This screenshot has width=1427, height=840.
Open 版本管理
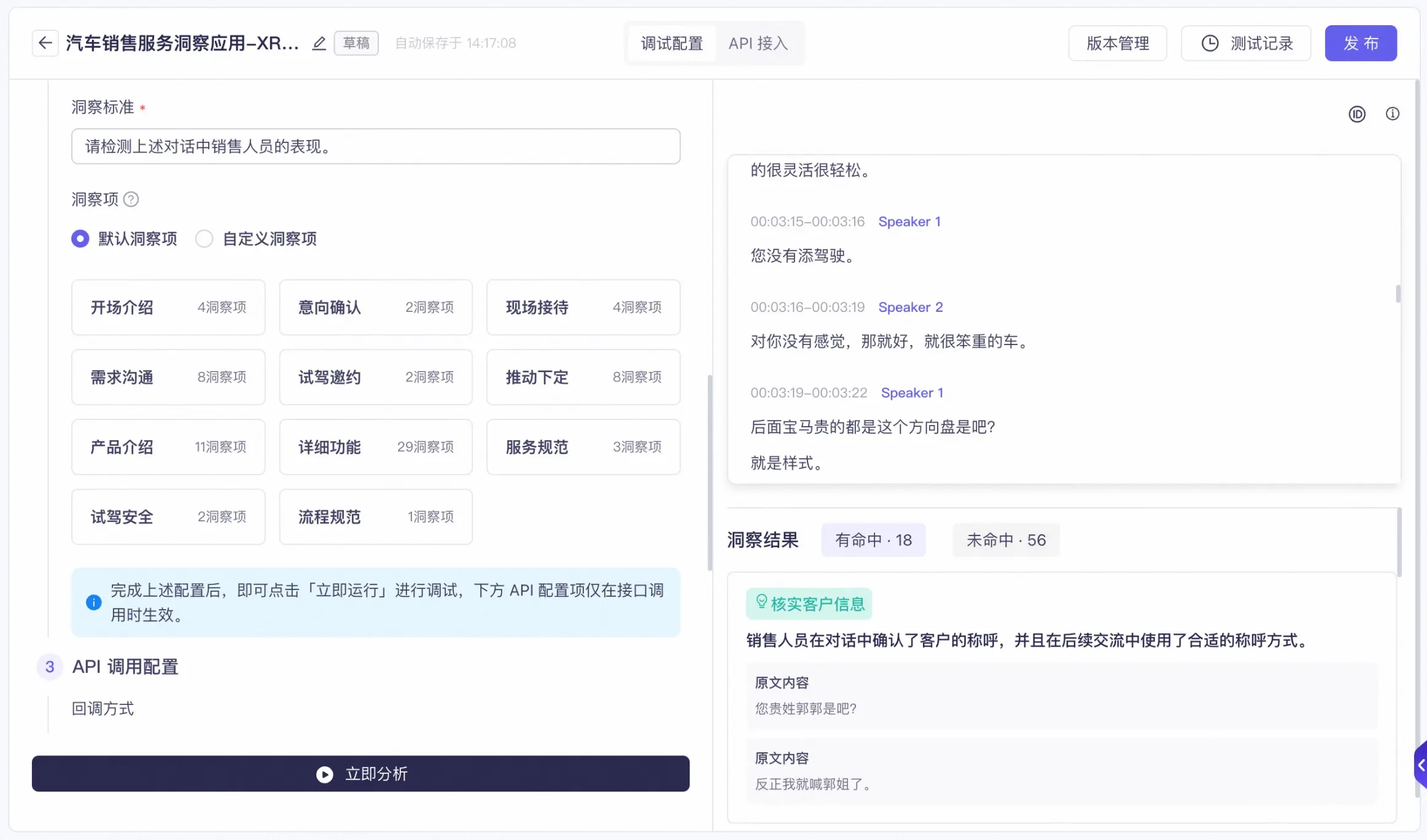[1118, 44]
